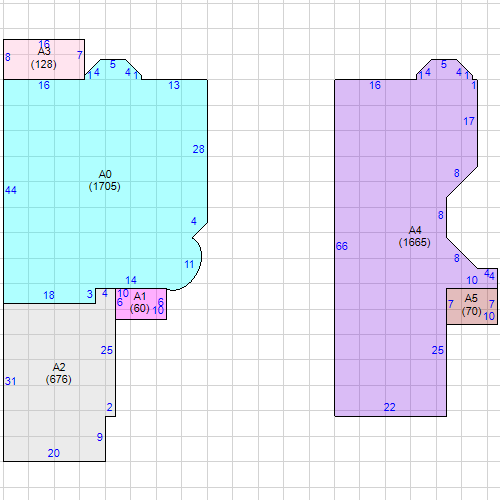Select the A2 (676) area label
Viewport: 500px width, 500px height.
click(x=59, y=373)
